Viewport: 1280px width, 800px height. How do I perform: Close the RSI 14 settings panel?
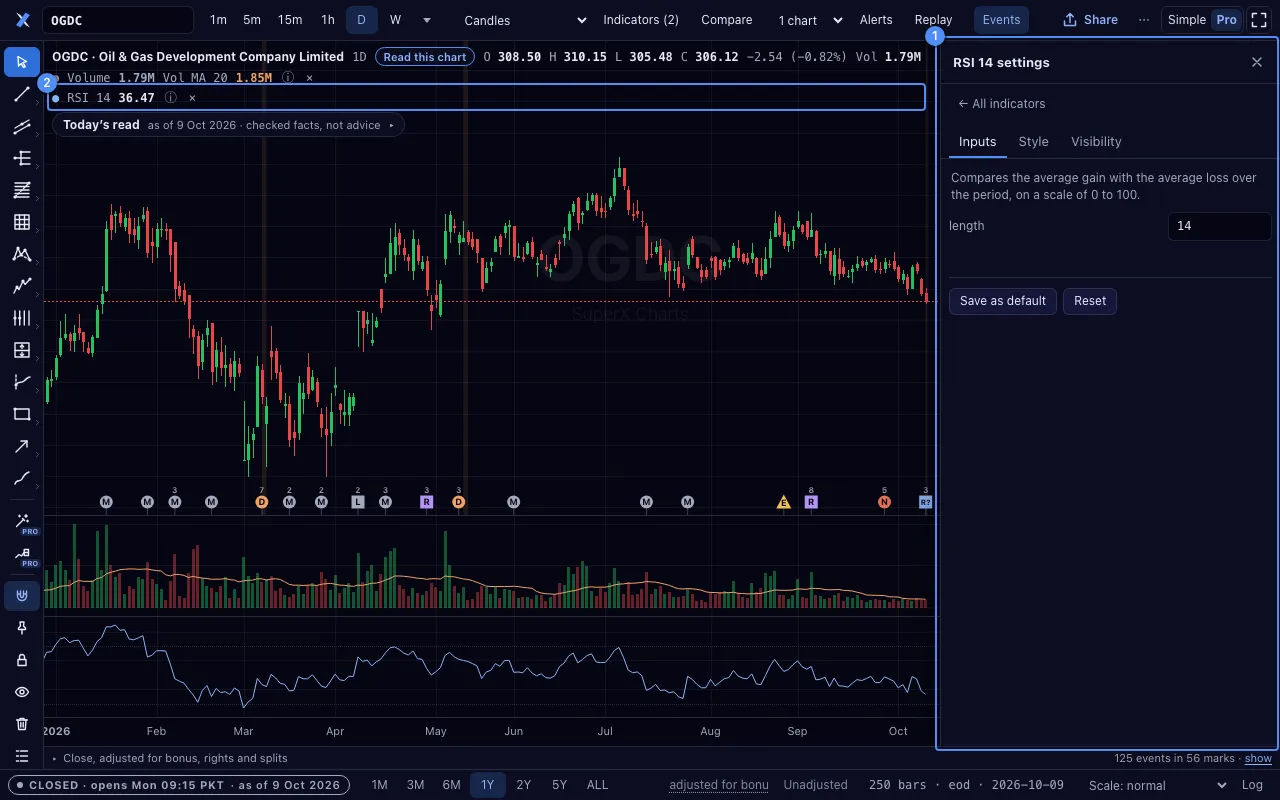1257,62
